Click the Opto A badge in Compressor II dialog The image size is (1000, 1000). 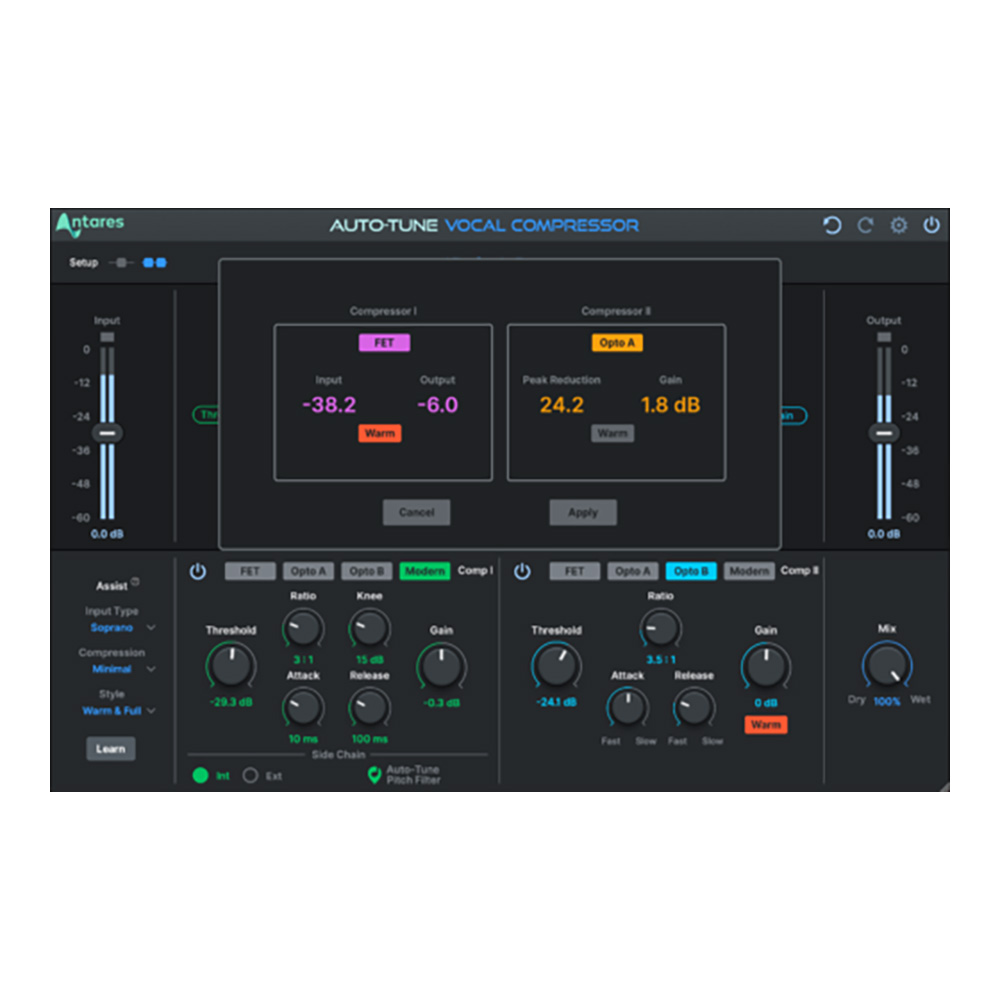(x=617, y=342)
